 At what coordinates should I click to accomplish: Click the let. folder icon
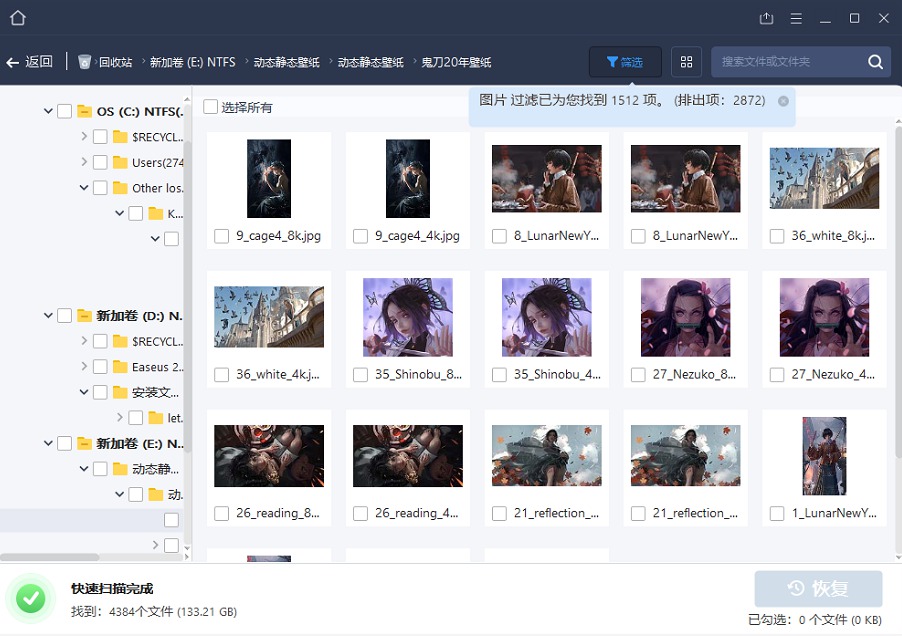coord(156,417)
